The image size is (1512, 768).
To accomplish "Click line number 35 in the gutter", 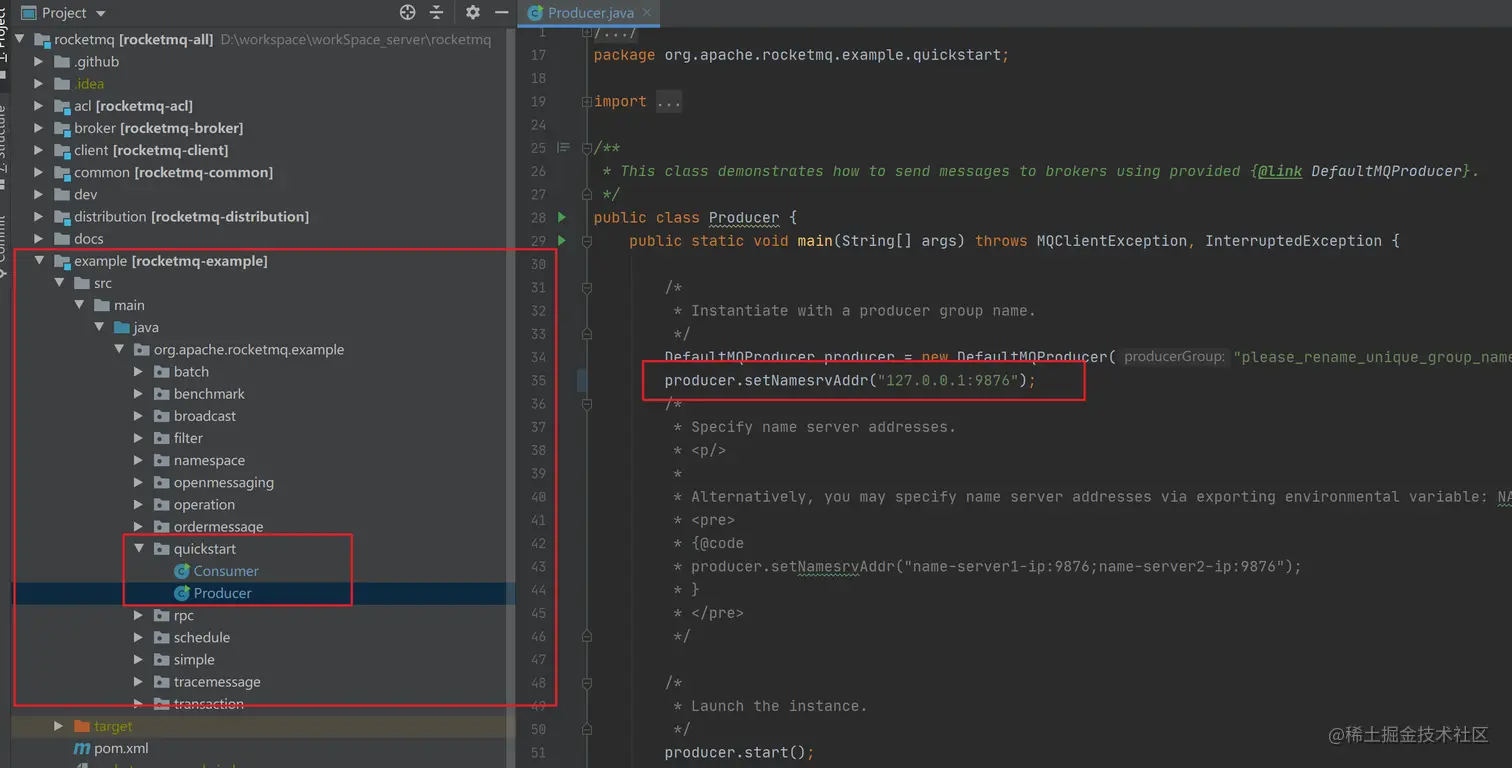I will coord(538,380).
